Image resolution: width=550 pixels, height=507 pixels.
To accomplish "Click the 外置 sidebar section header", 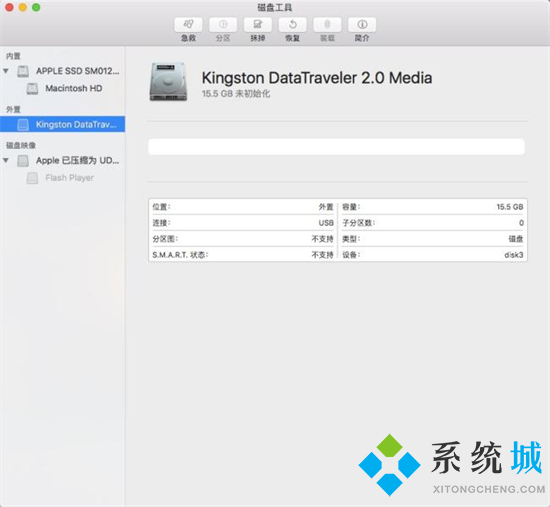I will [13, 109].
